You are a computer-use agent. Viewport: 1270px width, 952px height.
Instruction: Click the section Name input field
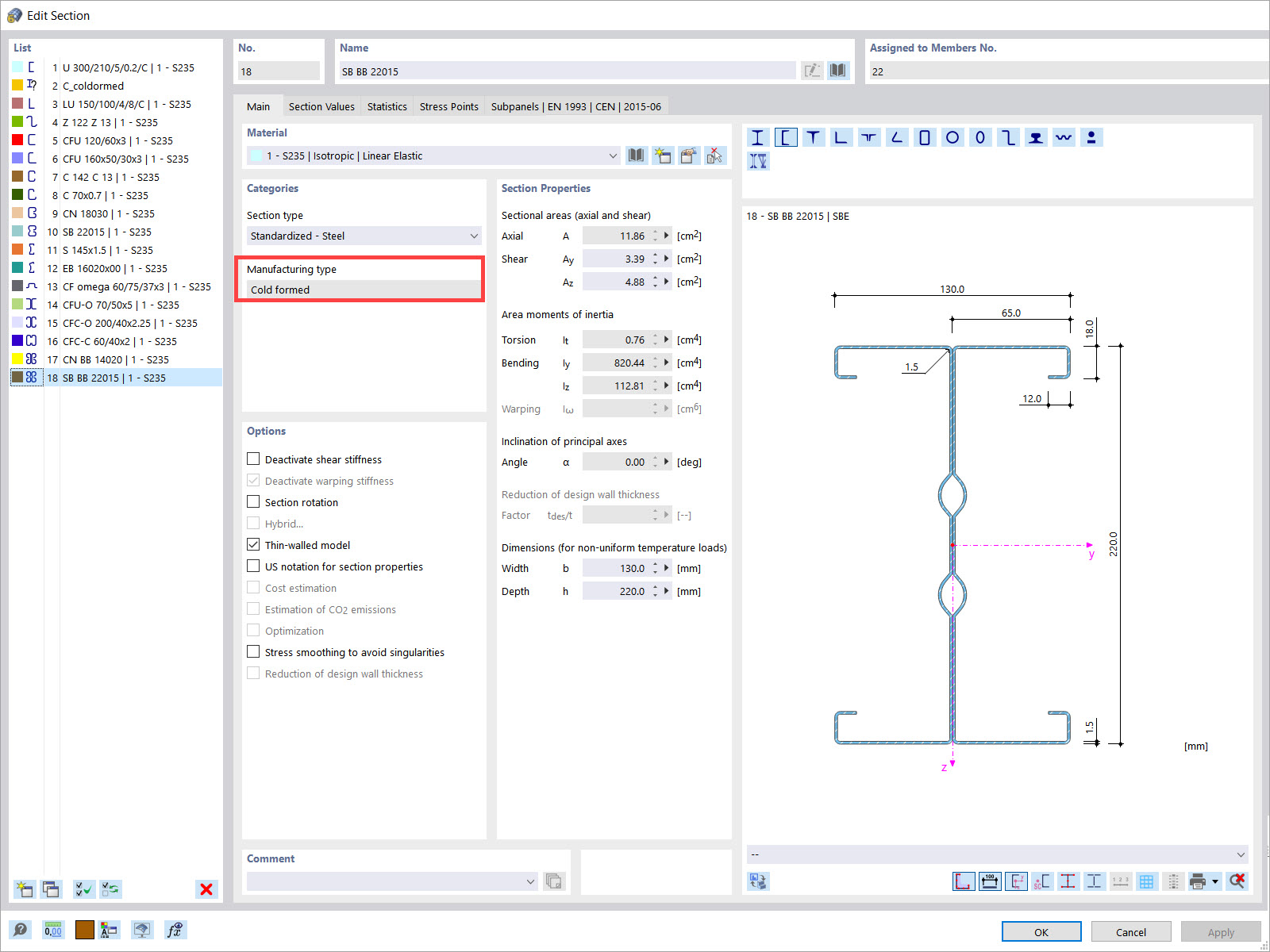567,71
